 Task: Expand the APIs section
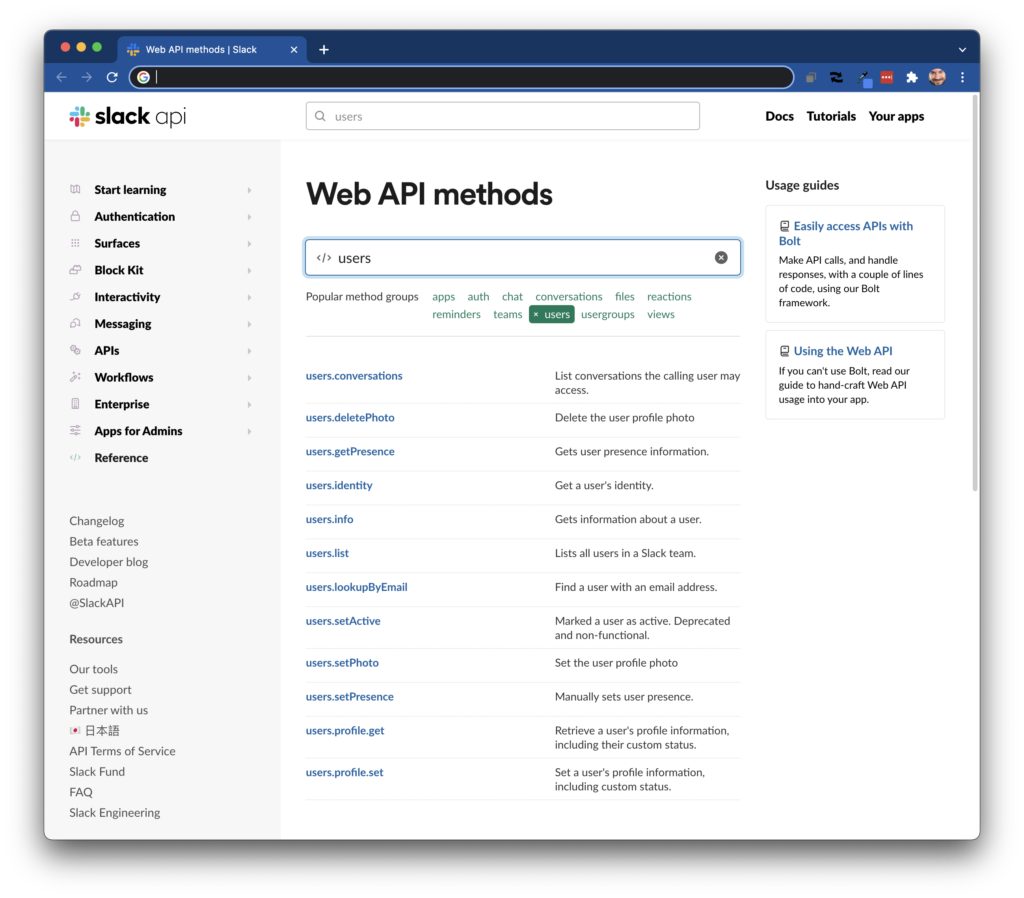point(249,351)
